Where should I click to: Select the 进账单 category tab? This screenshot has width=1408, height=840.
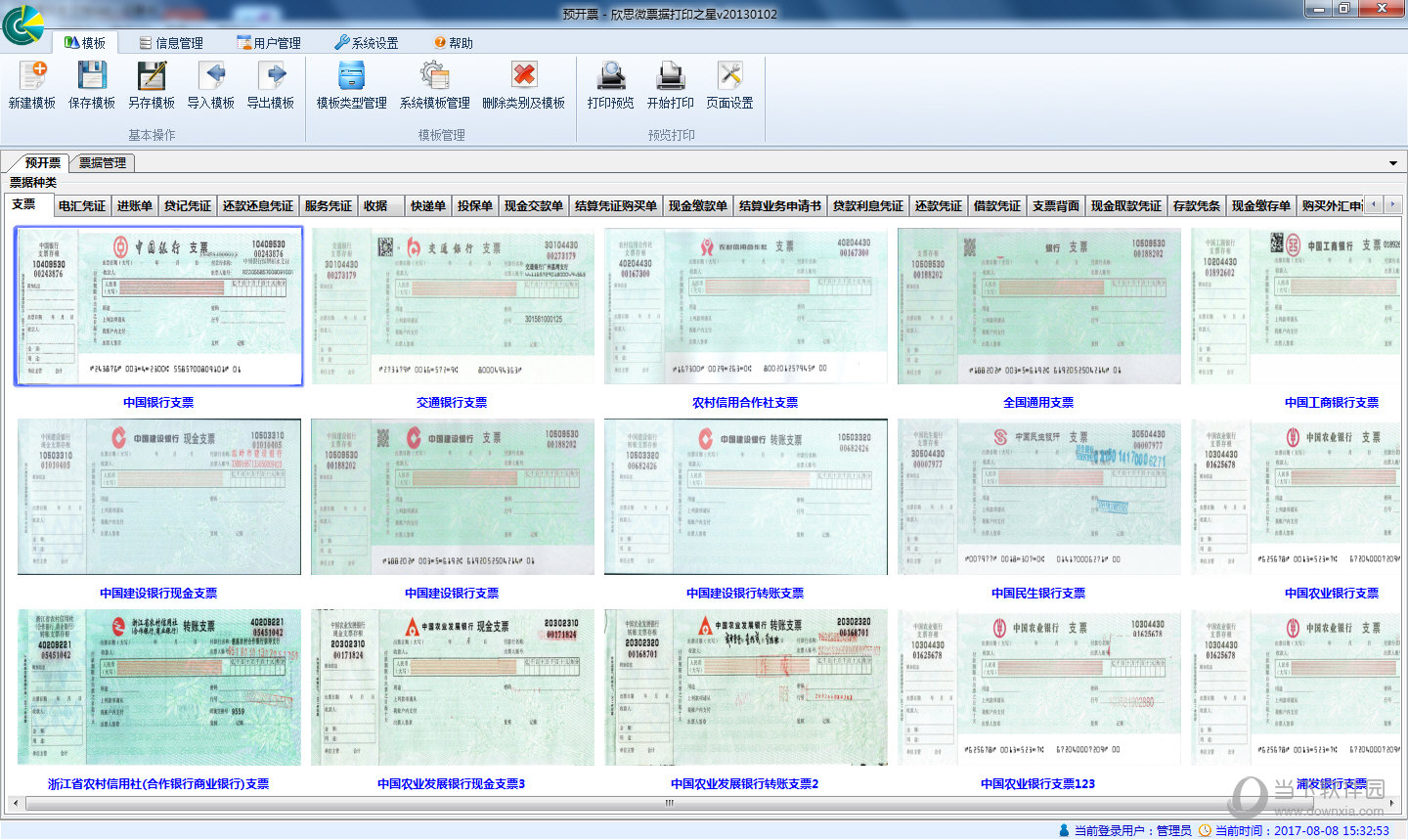tap(135, 205)
